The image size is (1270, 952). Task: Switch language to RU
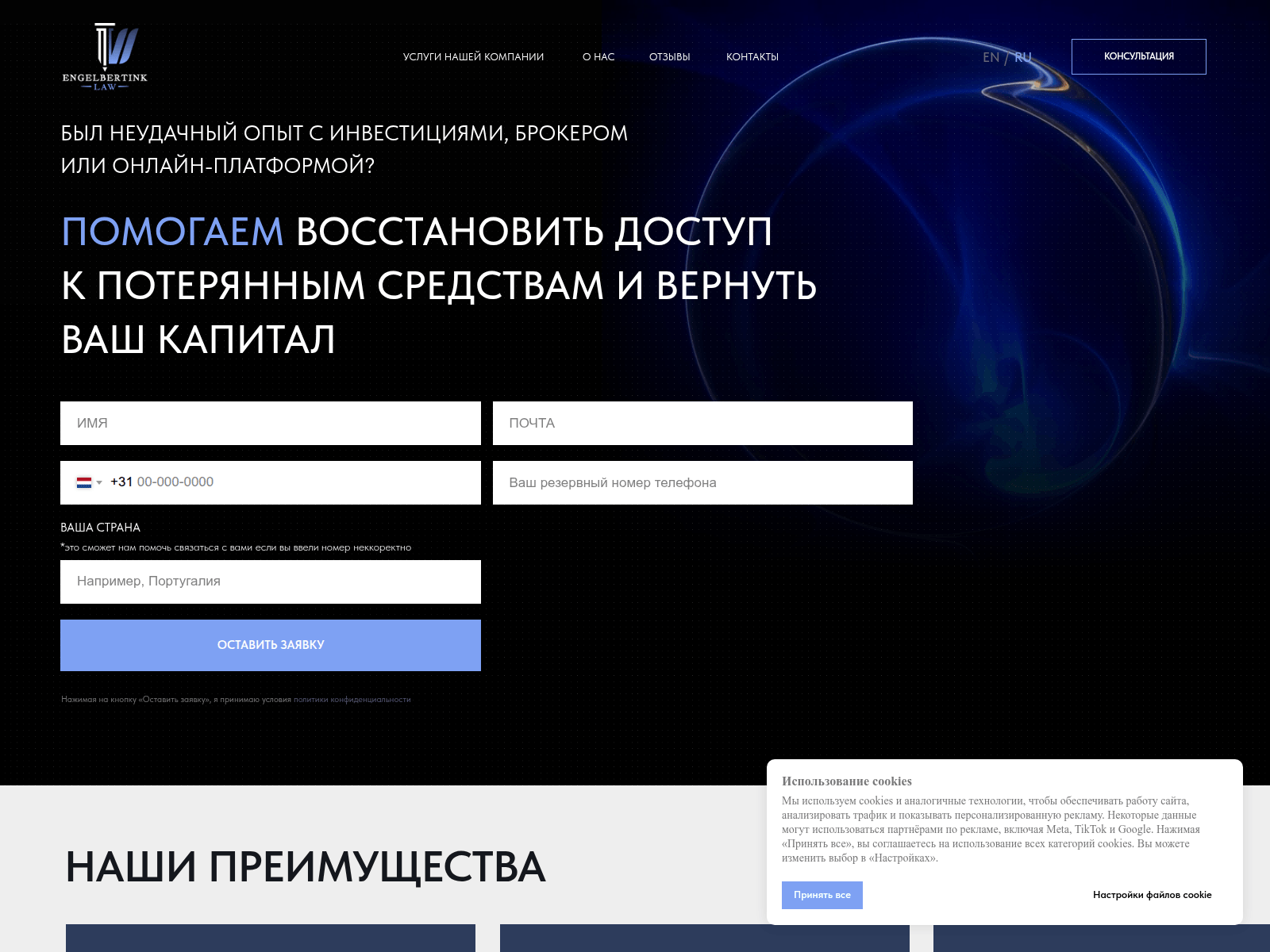1023,57
